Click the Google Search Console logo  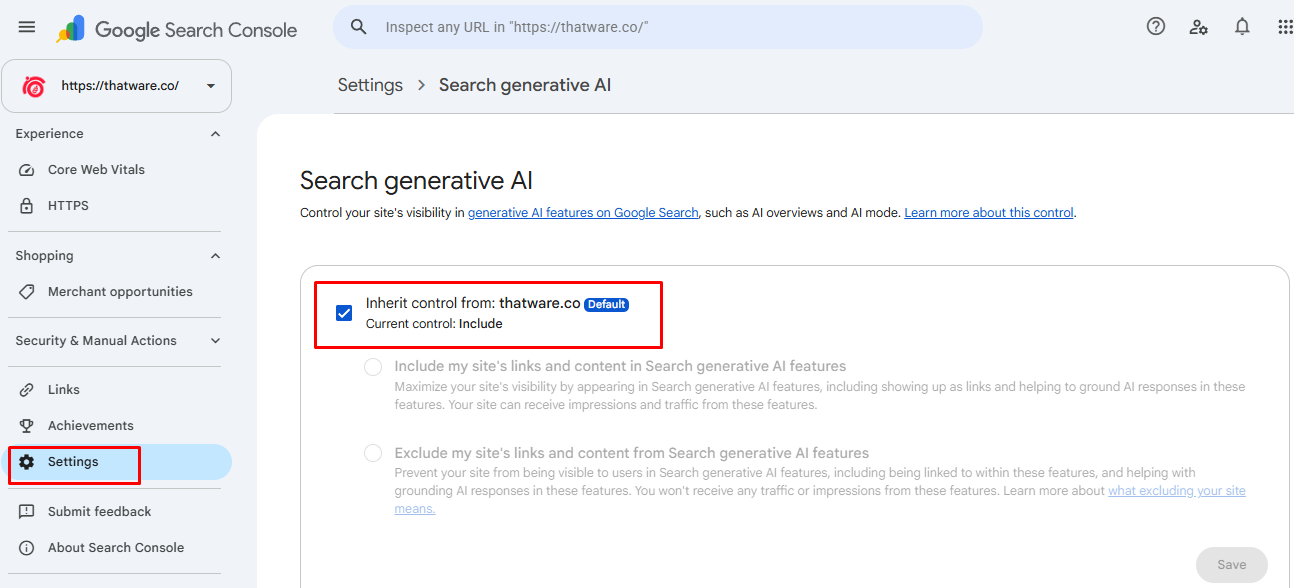177,29
